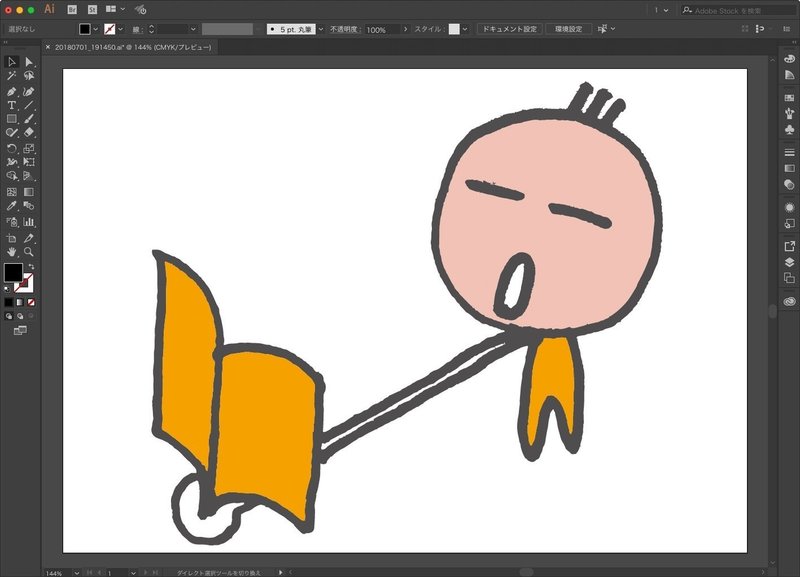Open the Brushes panel
Viewport: 800px width, 577px height.
point(789,113)
